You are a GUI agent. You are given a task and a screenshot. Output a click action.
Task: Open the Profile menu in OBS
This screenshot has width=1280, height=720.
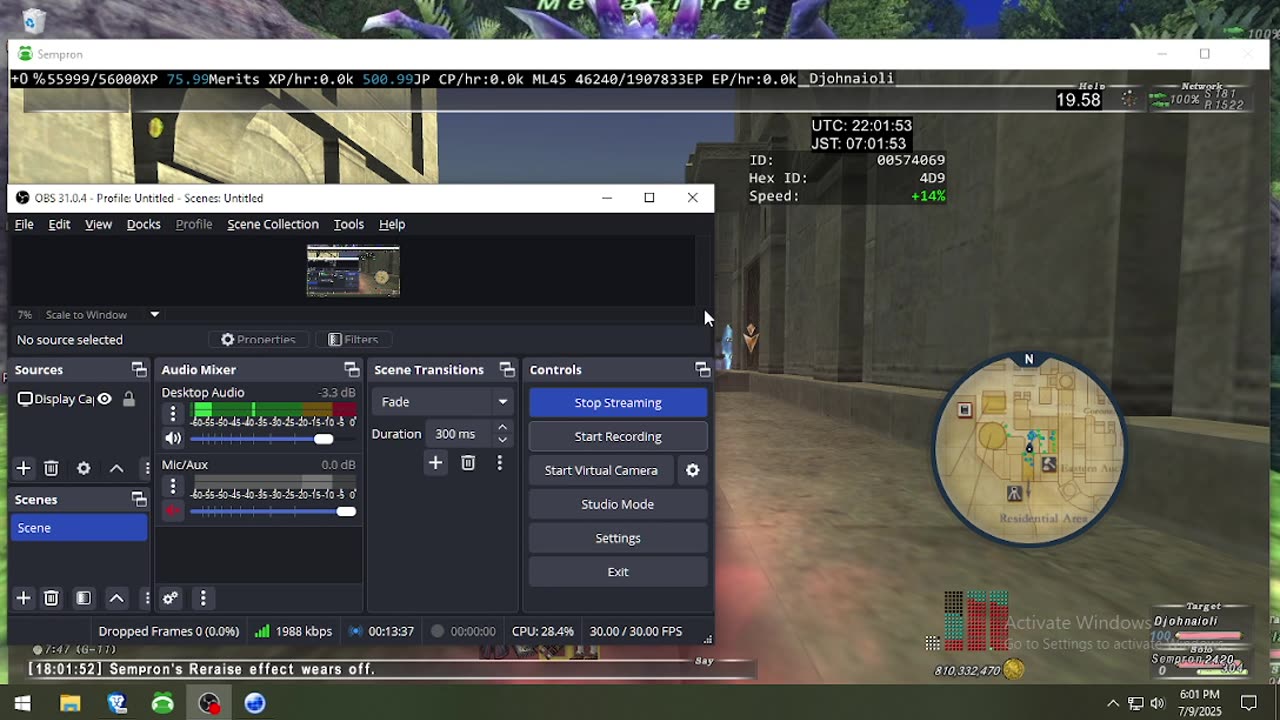click(194, 224)
